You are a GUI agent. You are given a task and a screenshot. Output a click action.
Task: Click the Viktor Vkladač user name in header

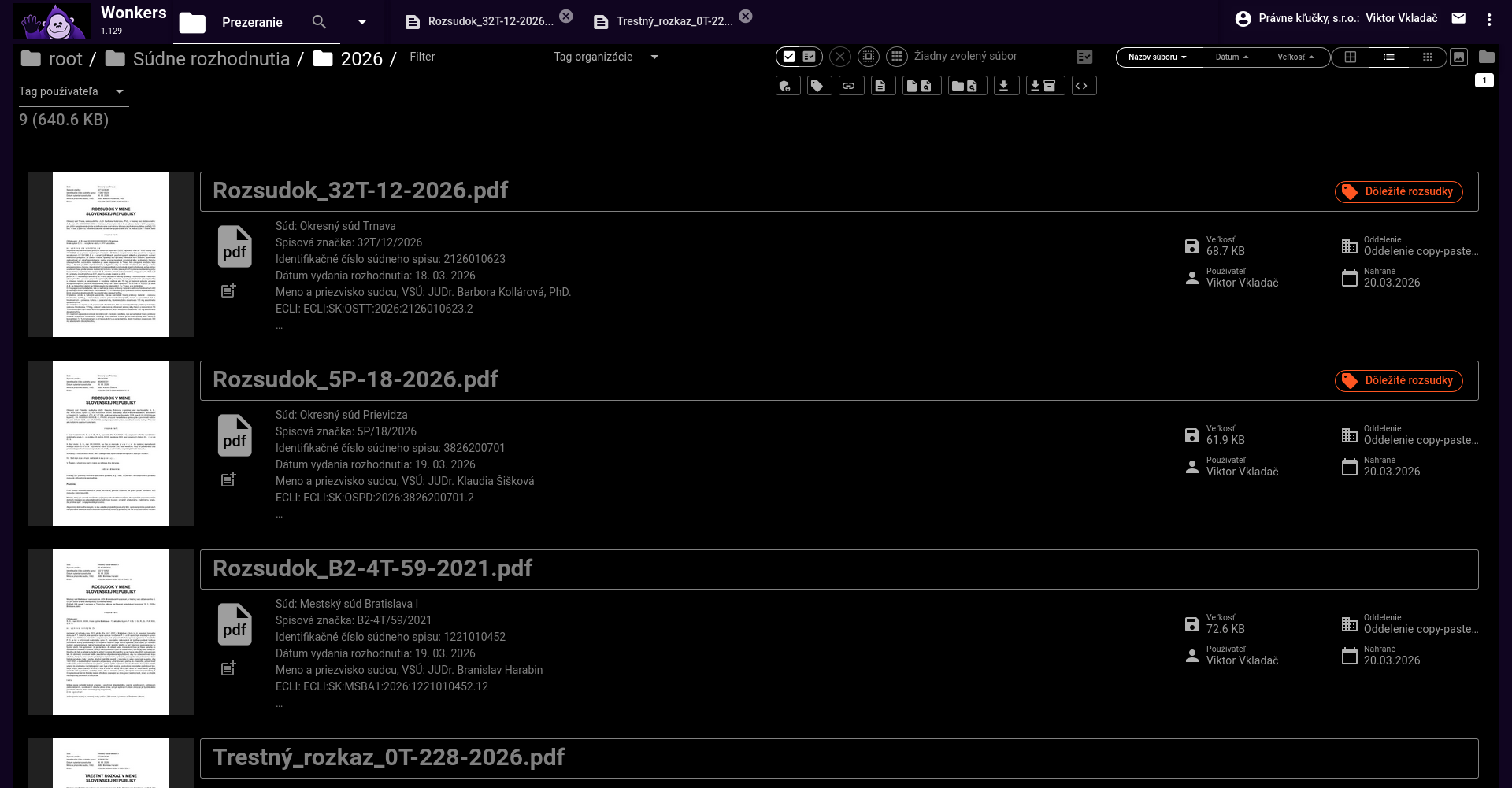coord(1401,18)
